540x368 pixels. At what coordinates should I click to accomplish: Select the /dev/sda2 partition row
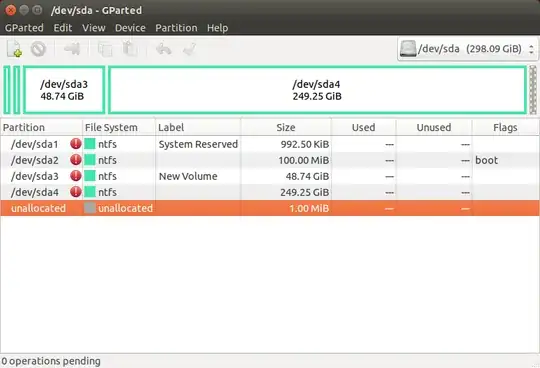(x=270, y=160)
